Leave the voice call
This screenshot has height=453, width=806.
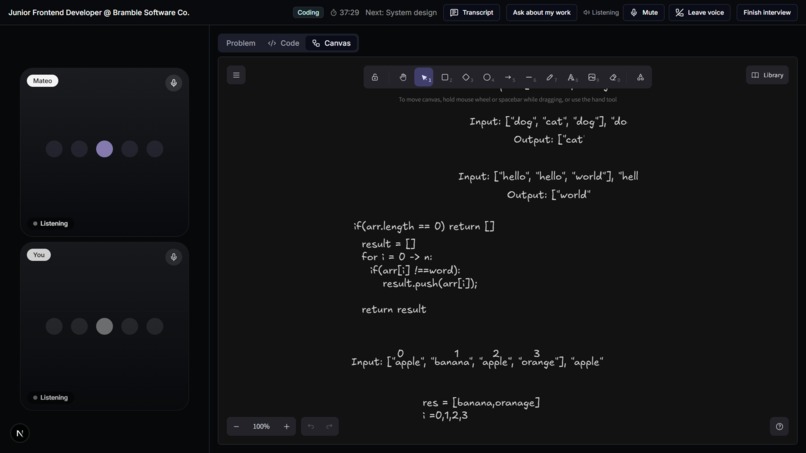tap(700, 12)
